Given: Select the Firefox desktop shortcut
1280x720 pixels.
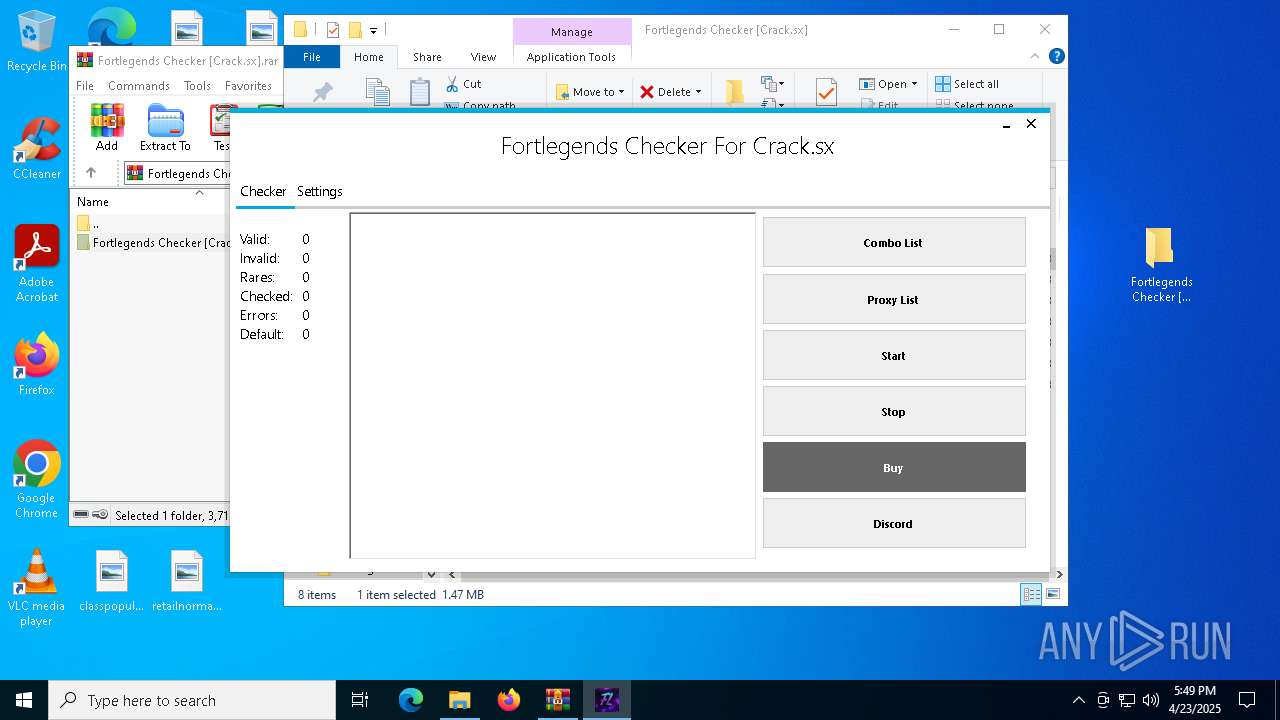Looking at the screenshot, I should click(36, 365).
